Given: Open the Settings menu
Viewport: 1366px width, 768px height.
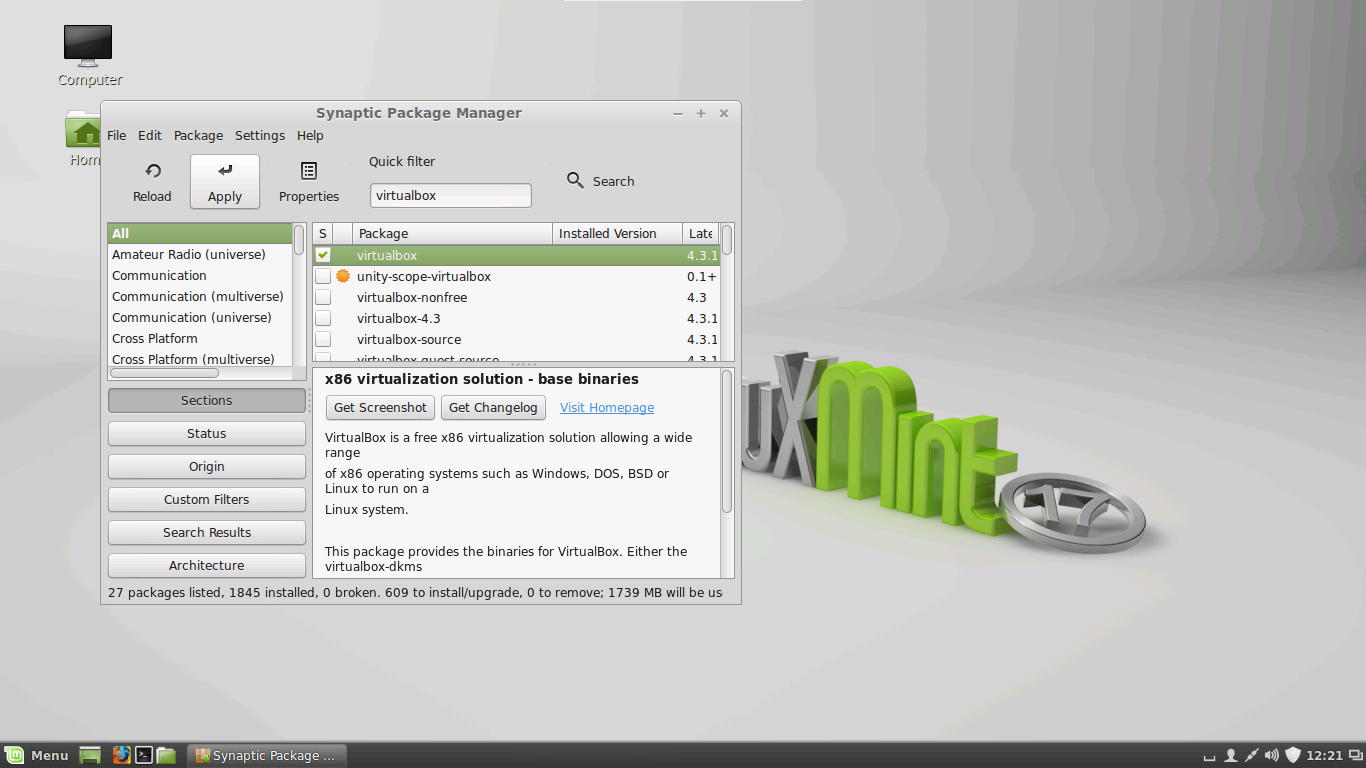Looking at the screenshot, I should tap(260, 135).
